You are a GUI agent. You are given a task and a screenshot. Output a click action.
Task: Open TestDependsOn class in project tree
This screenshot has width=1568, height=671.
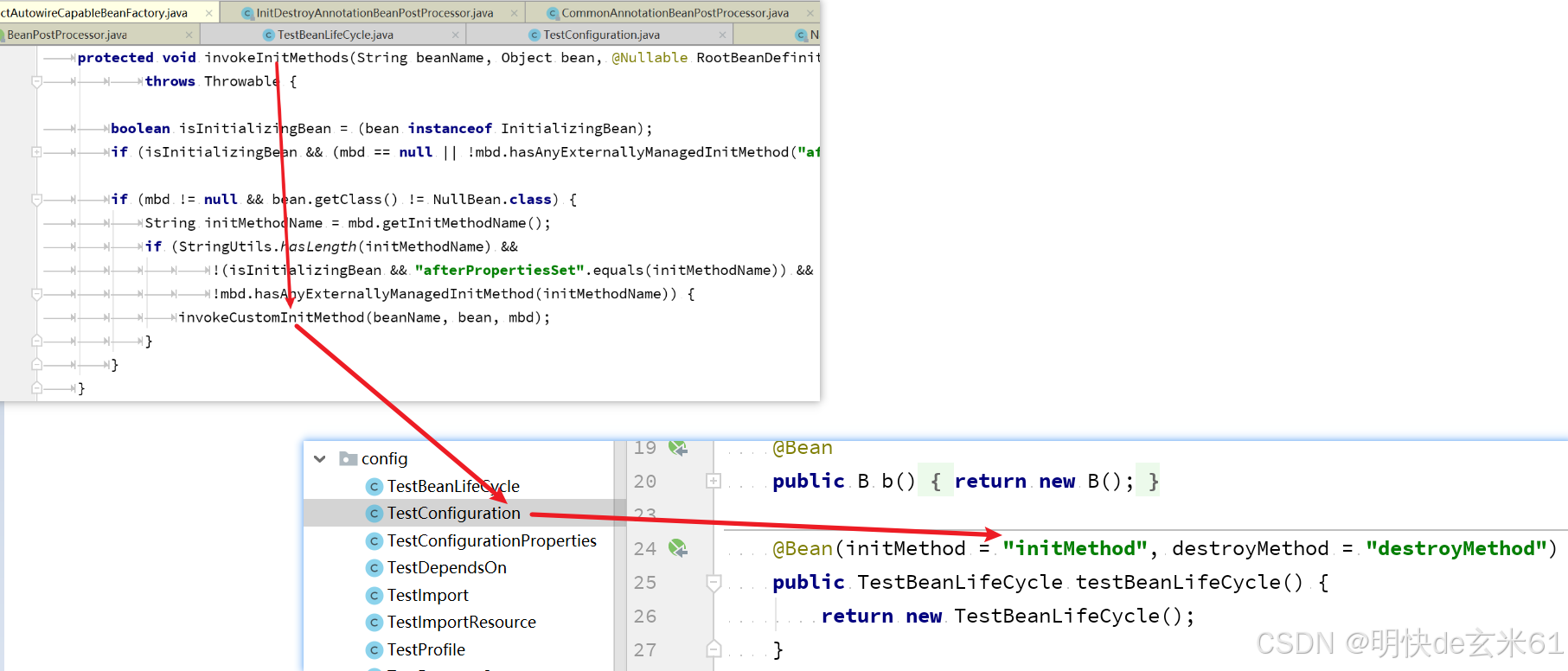tap(446, 567)
